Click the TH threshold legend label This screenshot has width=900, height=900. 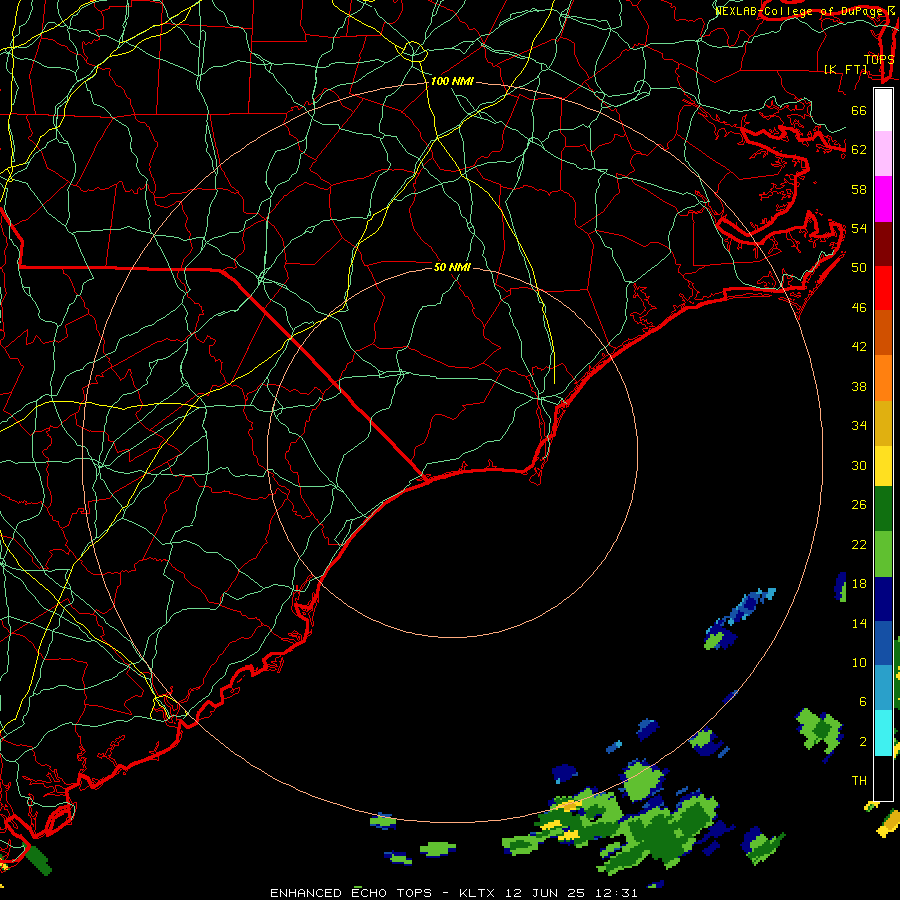[859, 781]
